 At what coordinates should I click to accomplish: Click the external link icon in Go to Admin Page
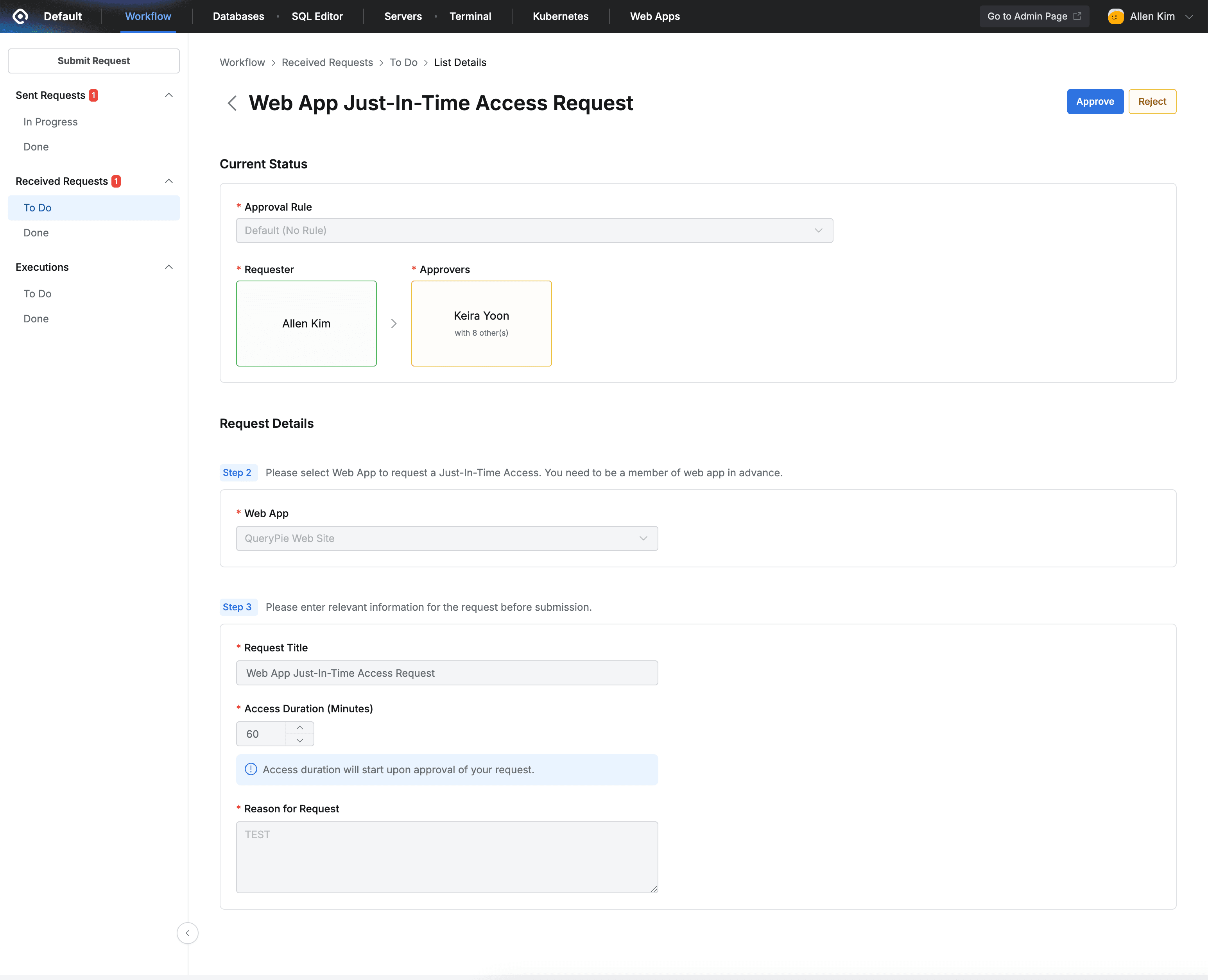[x=1077, y=16]
